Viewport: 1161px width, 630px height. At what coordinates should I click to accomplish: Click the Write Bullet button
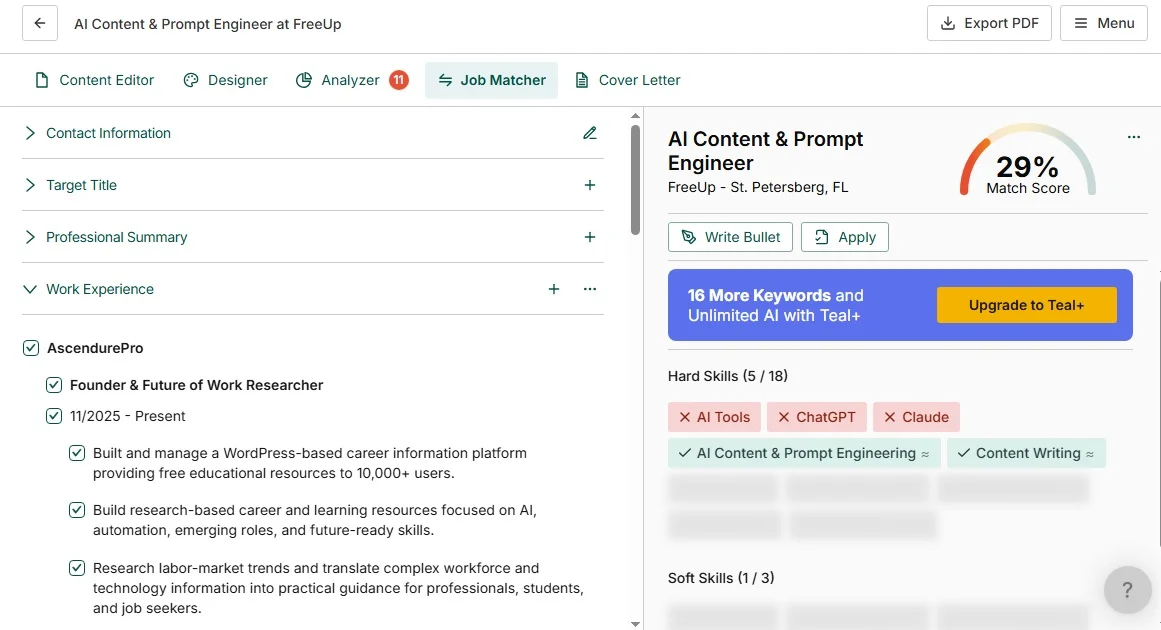(730, 237)
